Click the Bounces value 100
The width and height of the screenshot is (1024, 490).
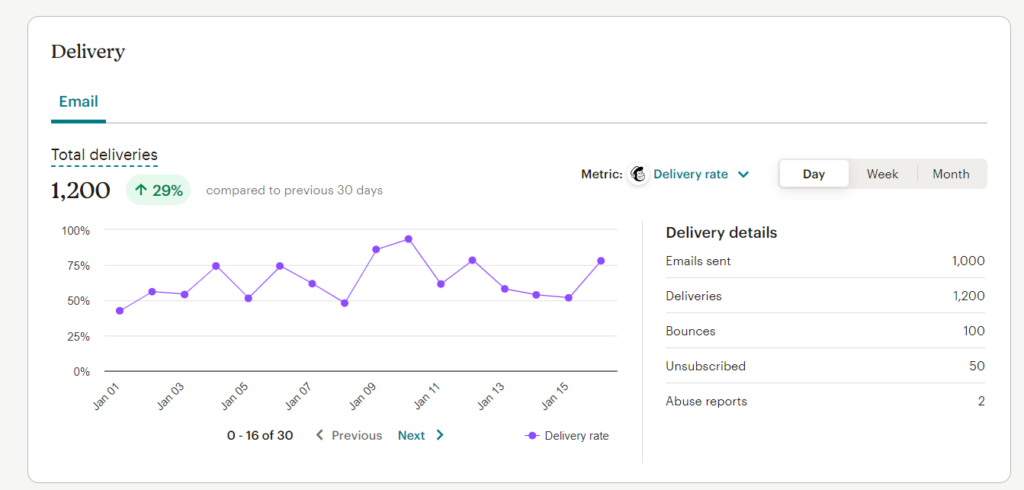pyautogui.click(x=974, y=331)
